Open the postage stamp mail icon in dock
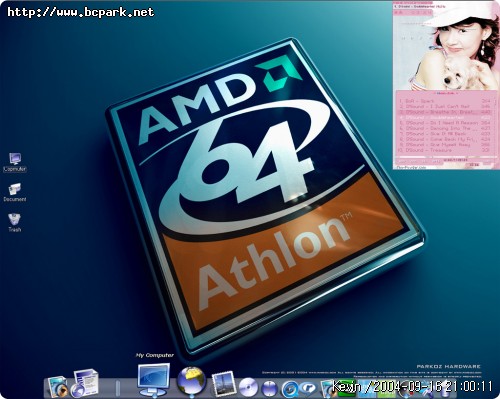 tap(224, 384)
